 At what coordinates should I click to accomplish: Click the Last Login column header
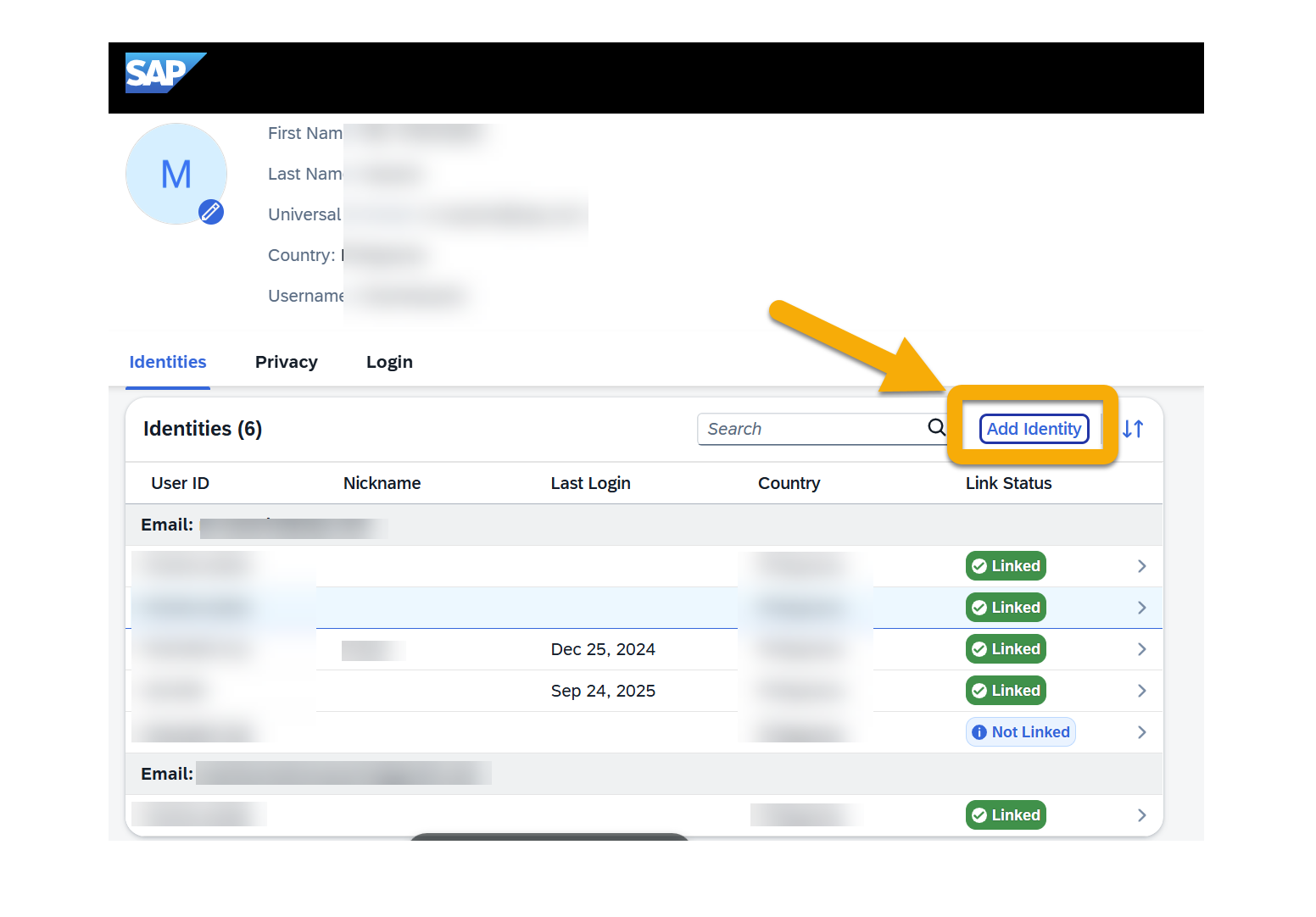pos(590,483)
